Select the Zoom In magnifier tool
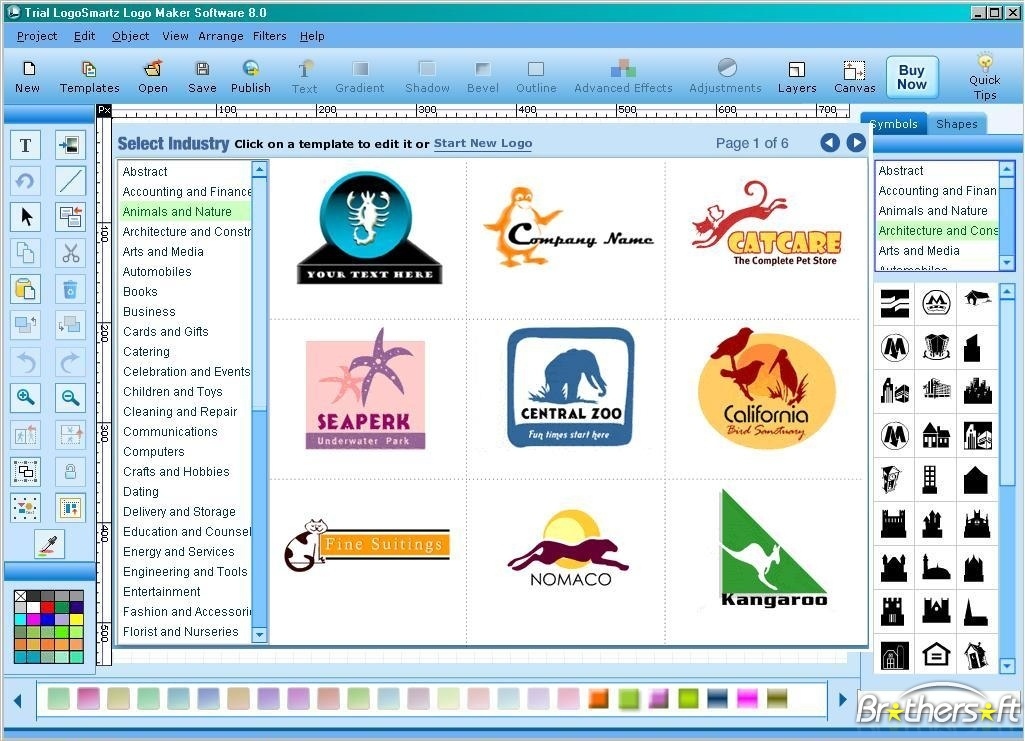The image size is (1025, 741). point(25,398)
